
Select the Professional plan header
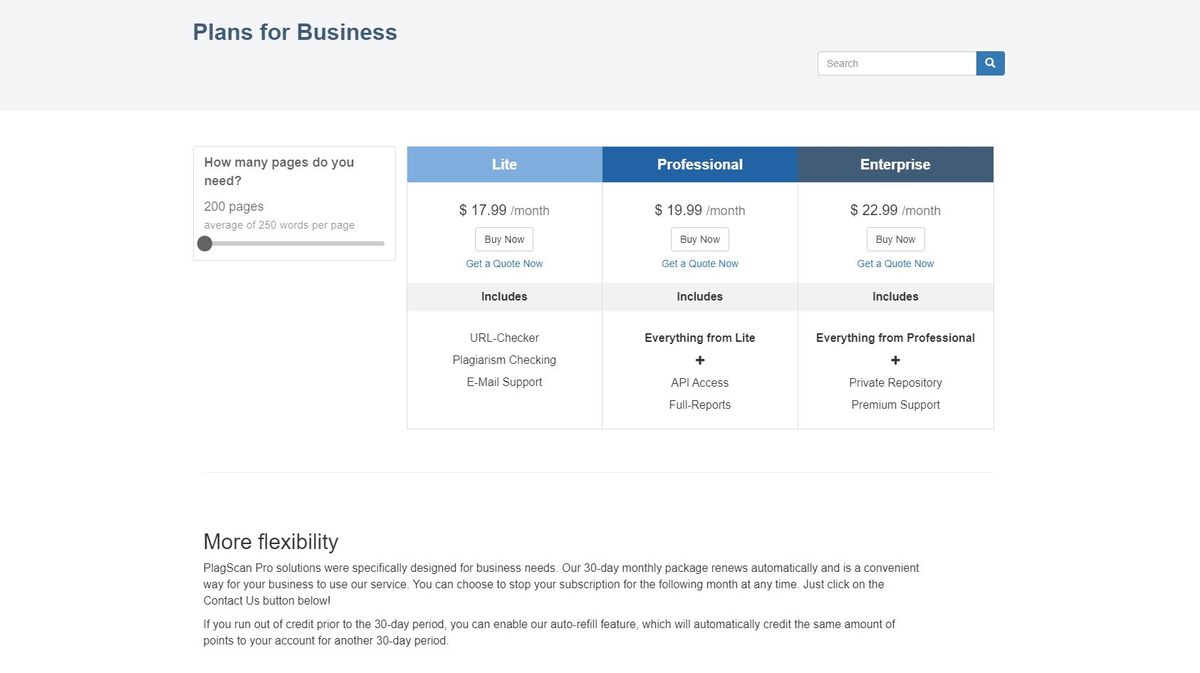700,165
